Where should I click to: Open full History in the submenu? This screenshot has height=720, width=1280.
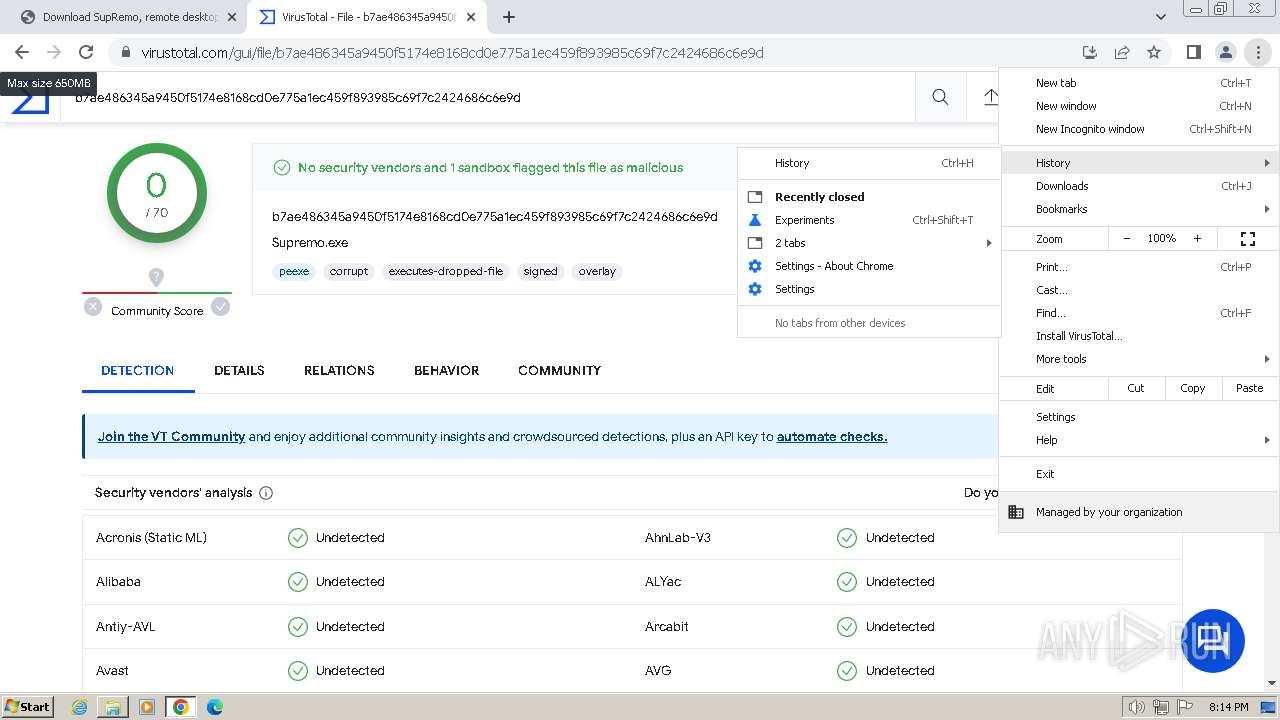pos(869,163)
